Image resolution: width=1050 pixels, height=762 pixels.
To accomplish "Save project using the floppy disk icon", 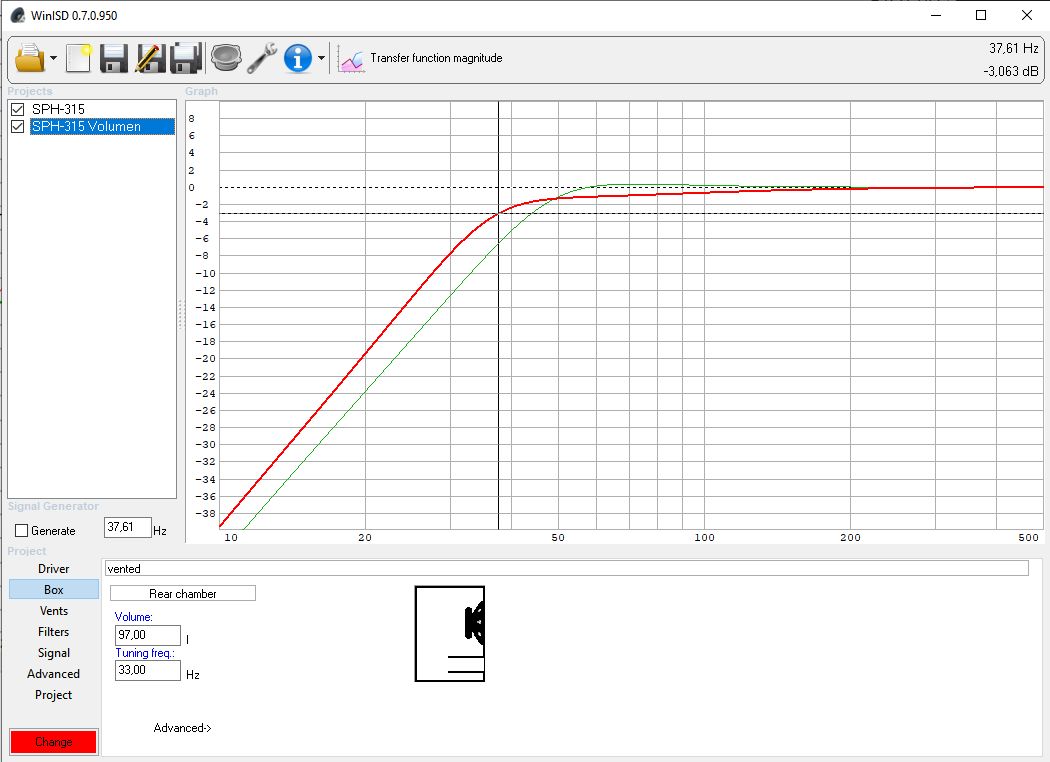I will [113, 58].
